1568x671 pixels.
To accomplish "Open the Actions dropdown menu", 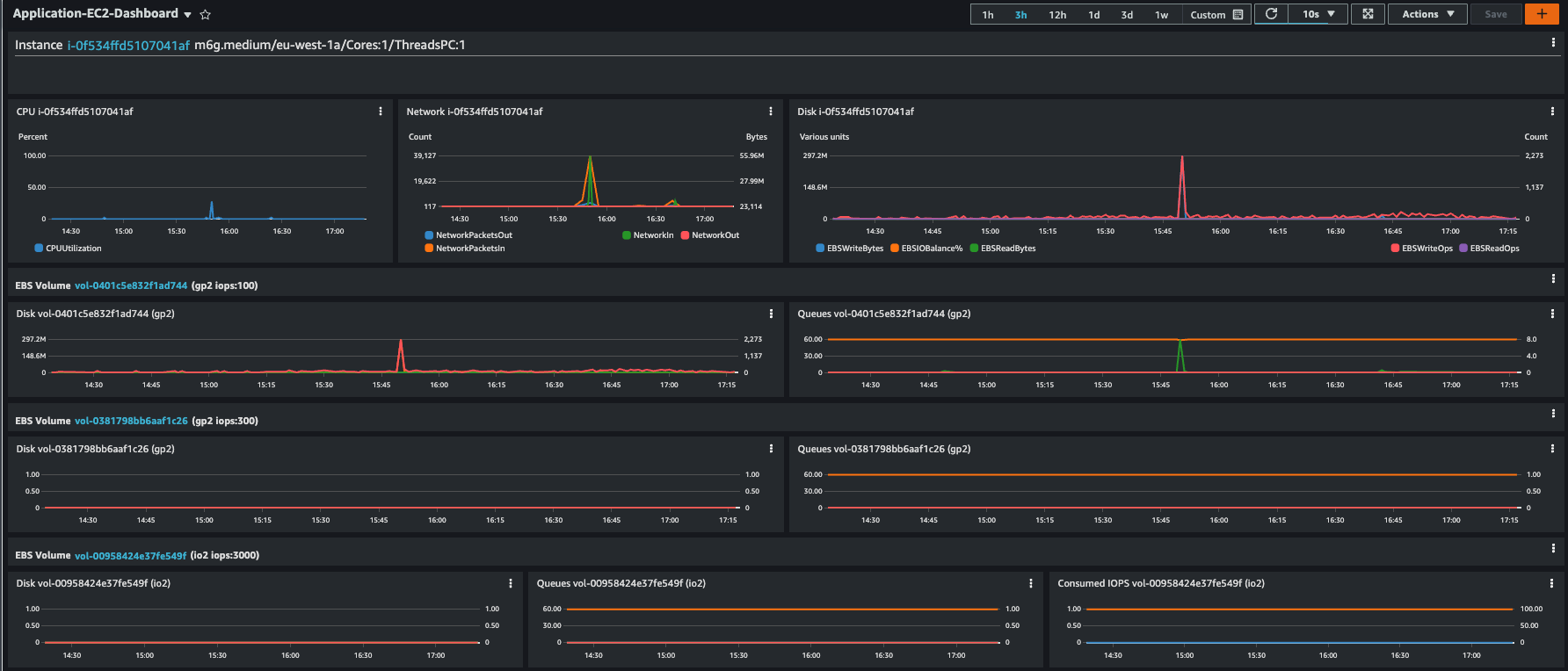I will click(x=1427, y=14).
